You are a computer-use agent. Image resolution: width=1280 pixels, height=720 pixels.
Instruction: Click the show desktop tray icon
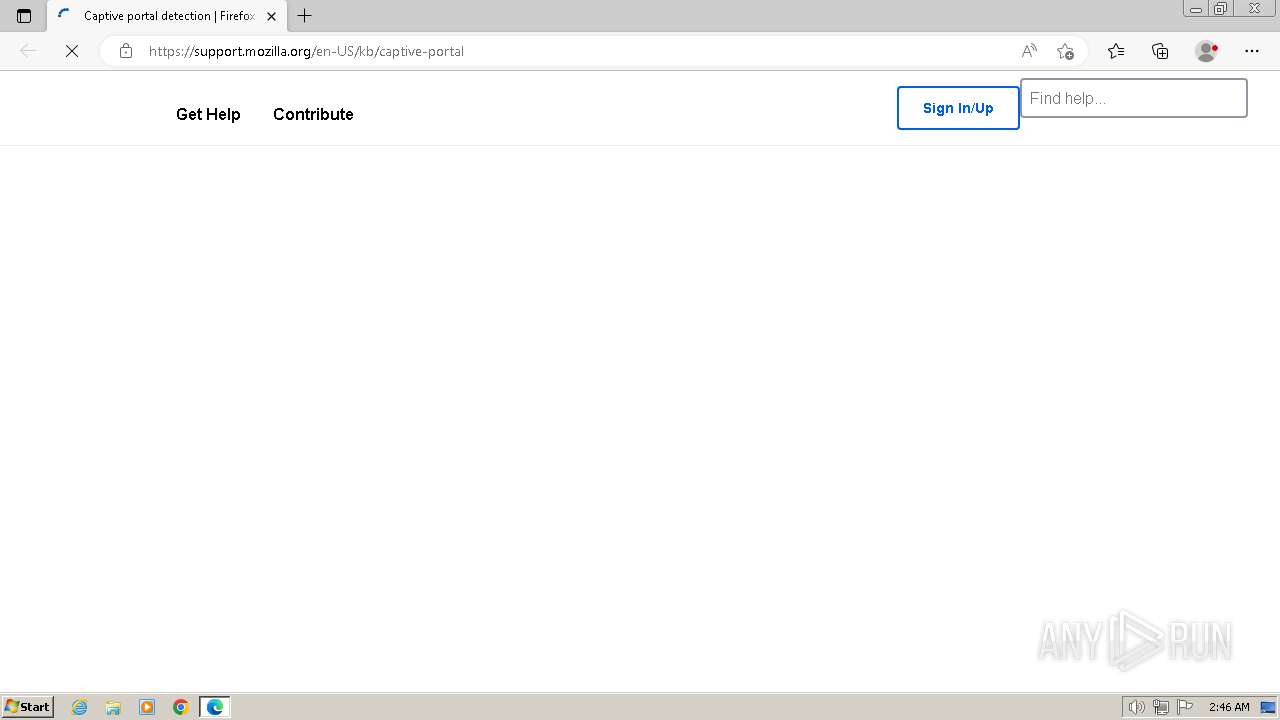point(1268,707)
